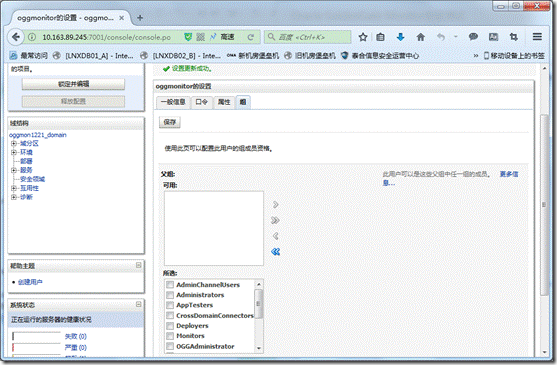This screenshot has height=365, width=557.
Task: Check the Administrators checkbox
Action: click(170, 295)
